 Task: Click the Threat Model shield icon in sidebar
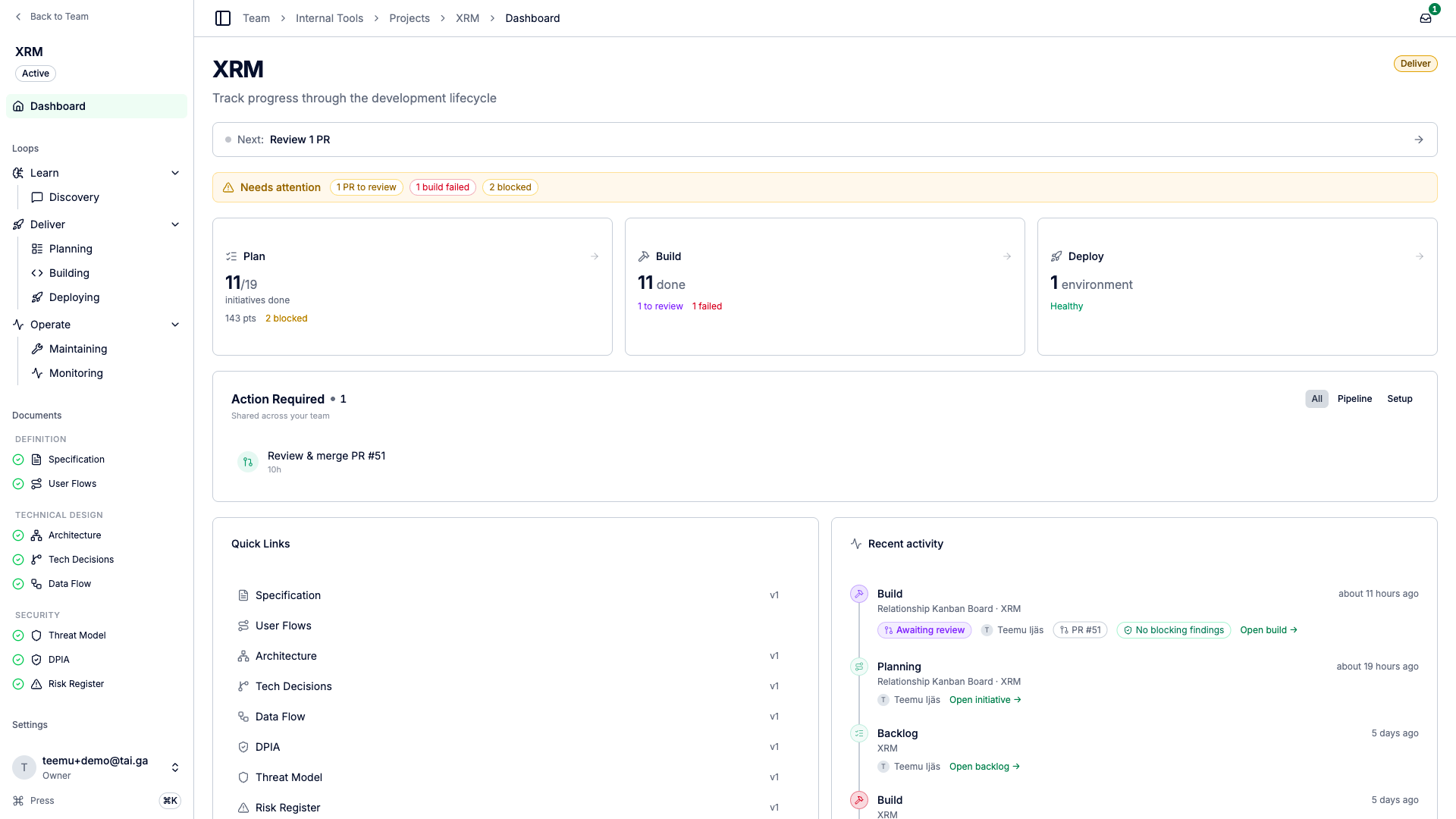coord(36,635)
